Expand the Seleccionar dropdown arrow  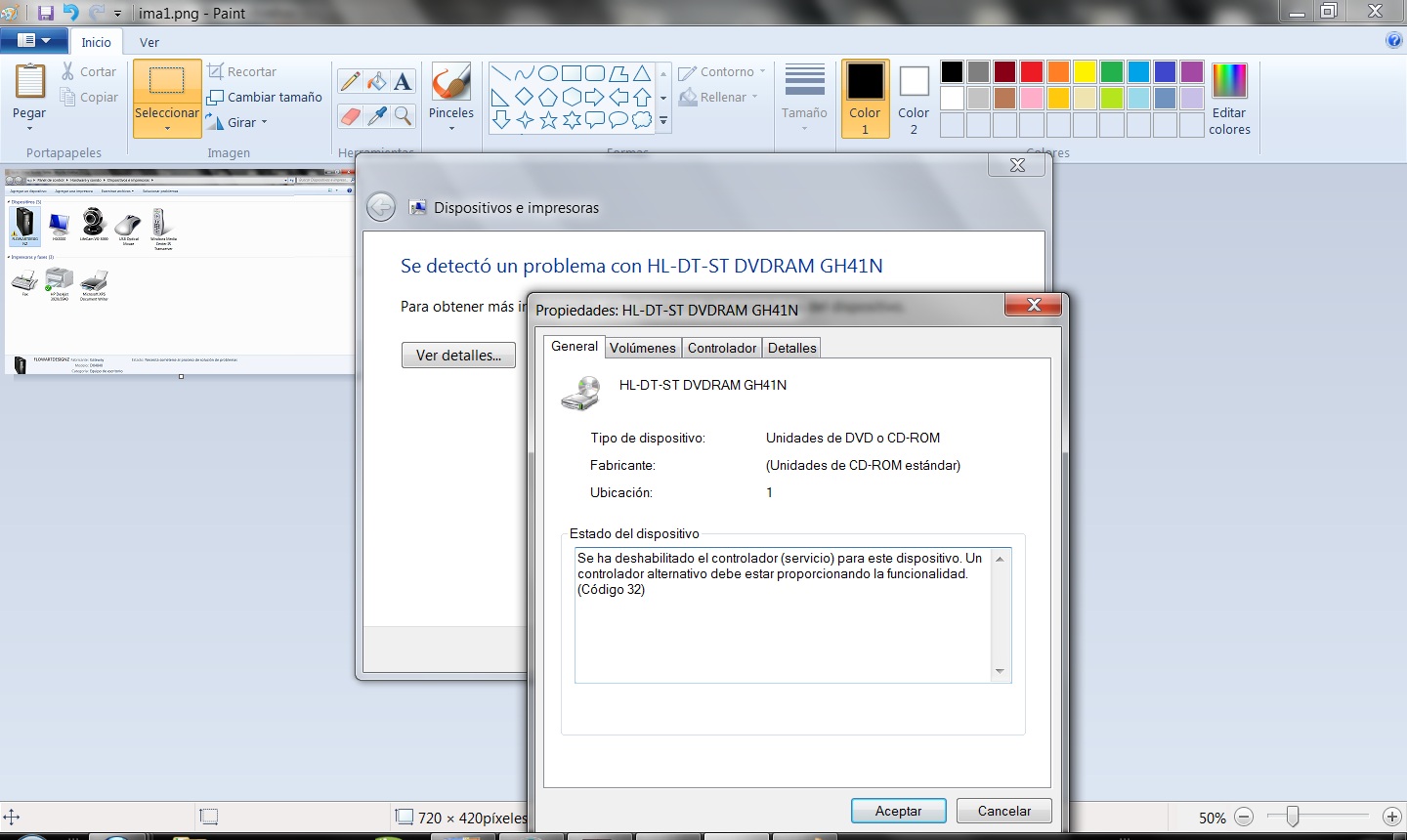coord(167,129)
